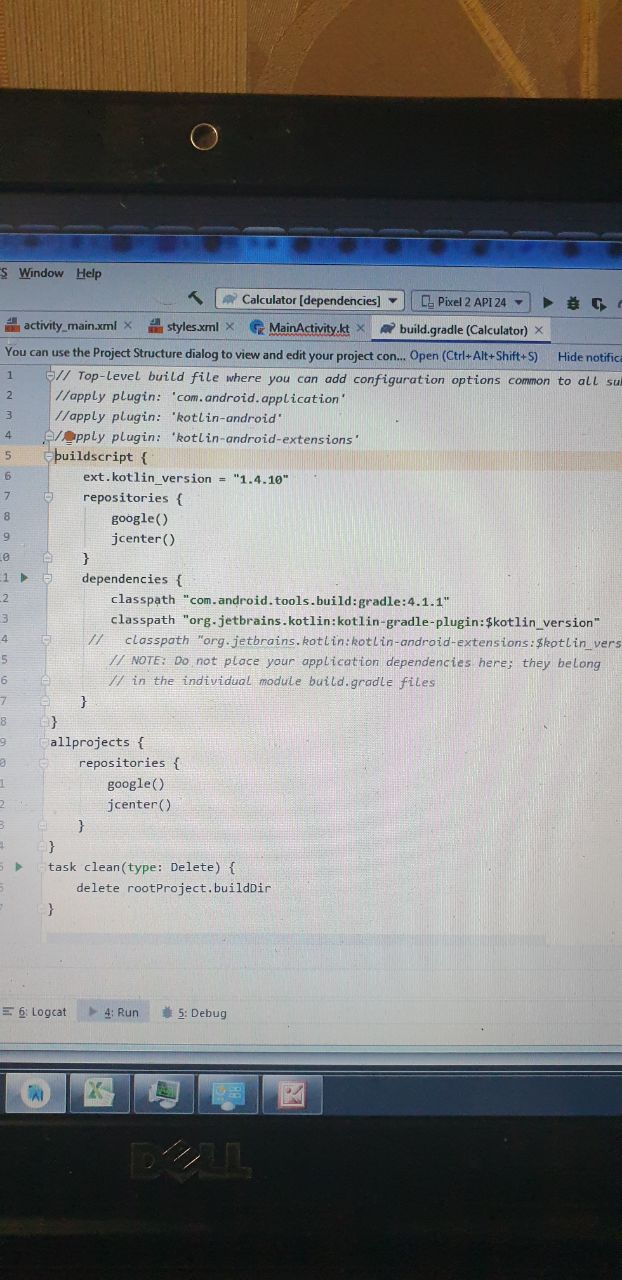The image size is (622, 1280).
Task: Open the 6: Logcat tool window
Action: point(35,1012)
